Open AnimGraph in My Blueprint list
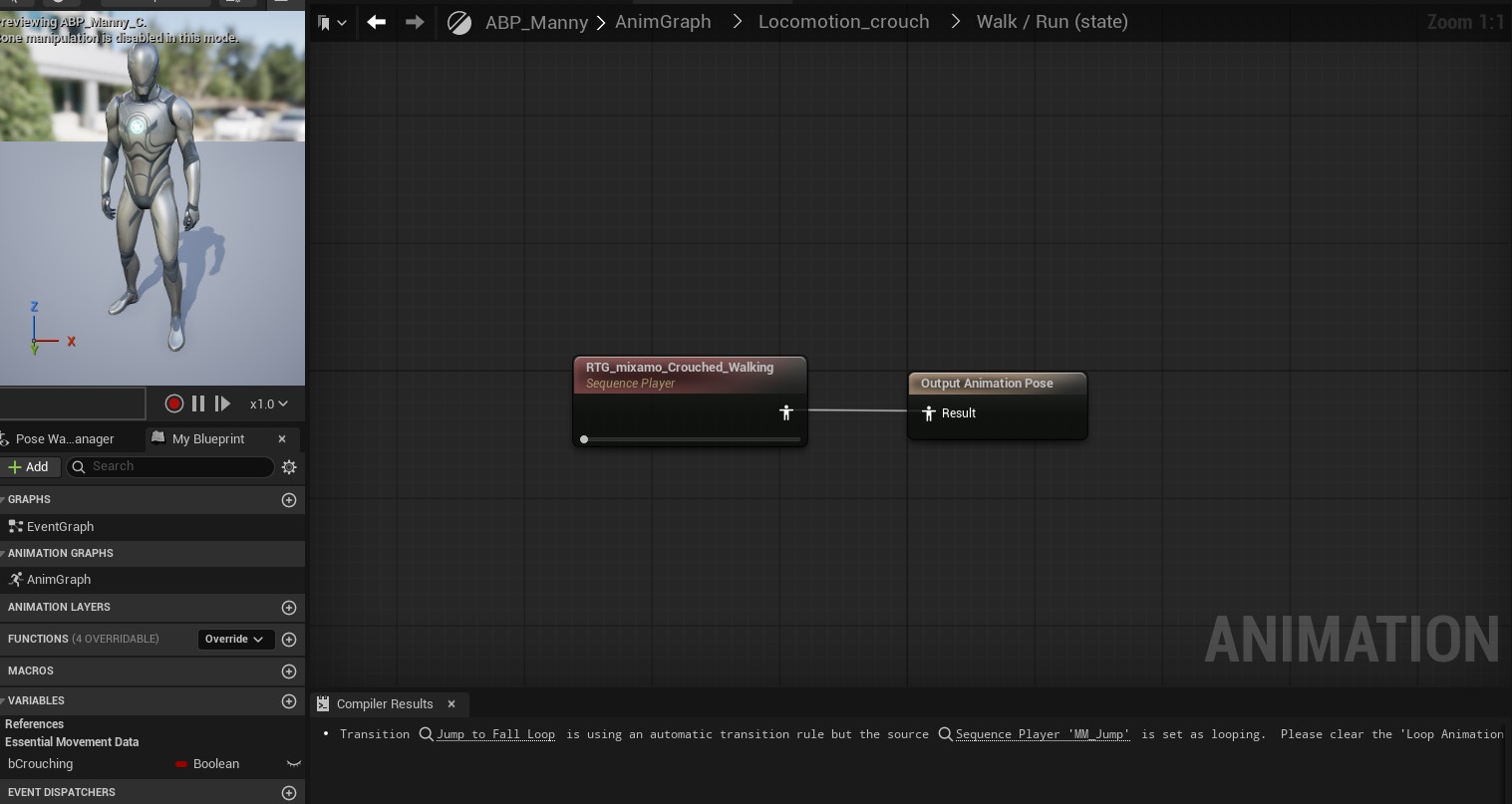Viewport: 1512px width, 804px height. point(58,580)
